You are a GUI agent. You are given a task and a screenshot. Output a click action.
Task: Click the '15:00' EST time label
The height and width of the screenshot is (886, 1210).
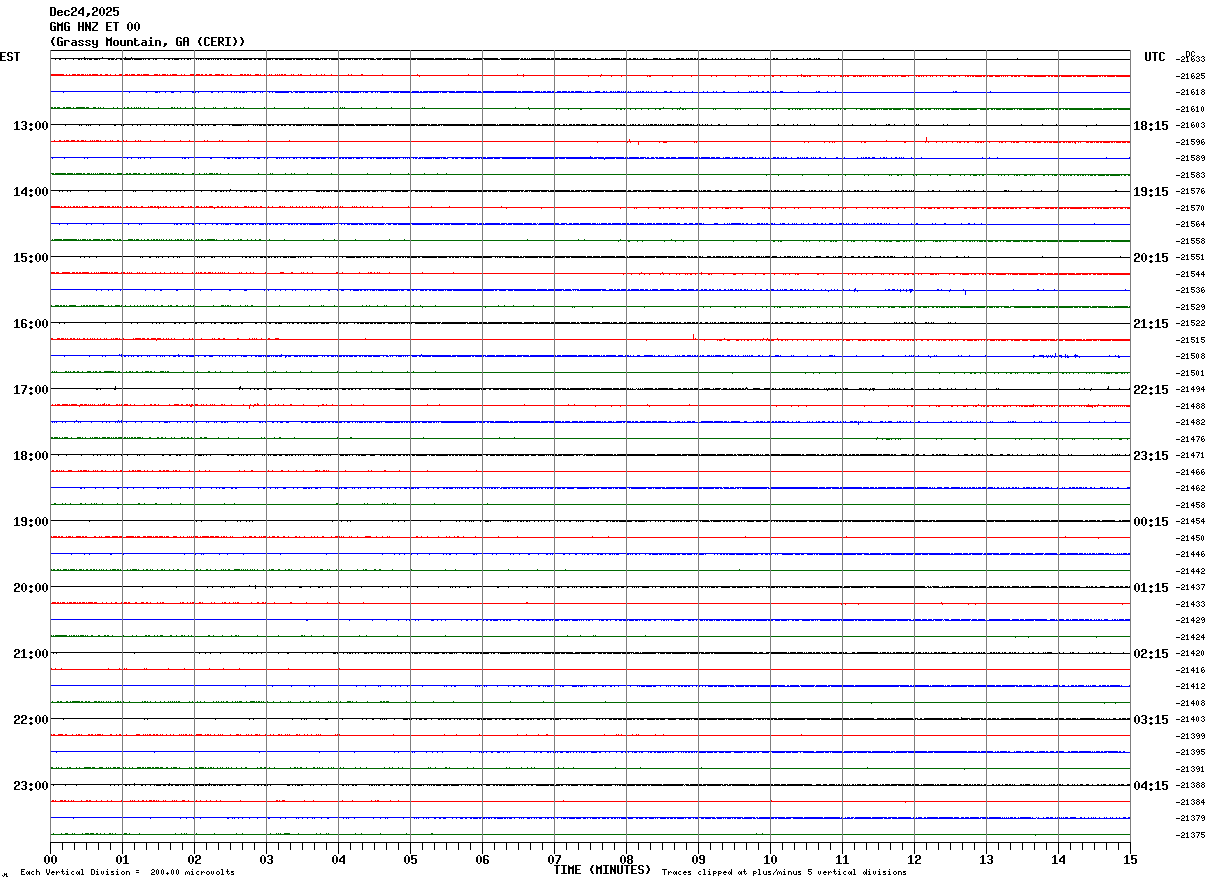[x=30, y=258]
